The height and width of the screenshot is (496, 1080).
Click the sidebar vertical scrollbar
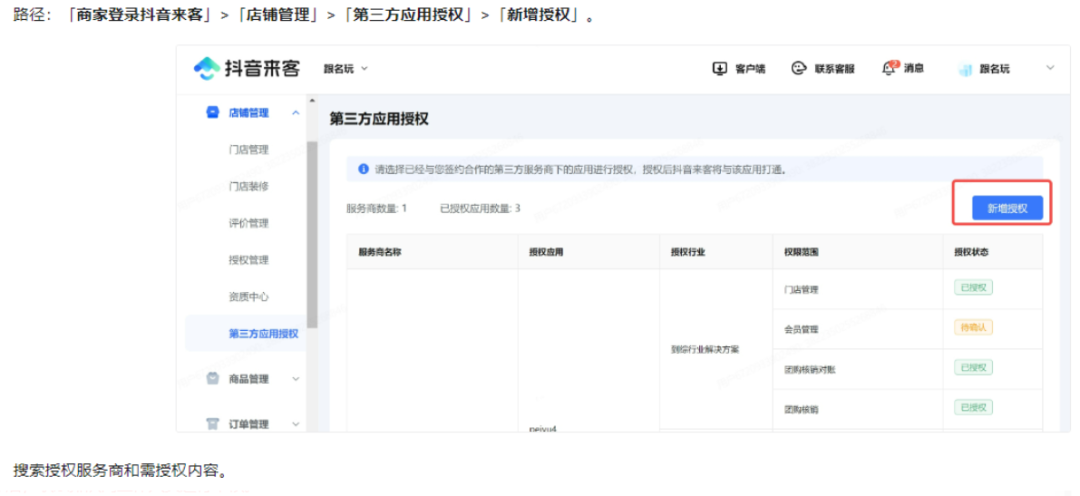313,230
